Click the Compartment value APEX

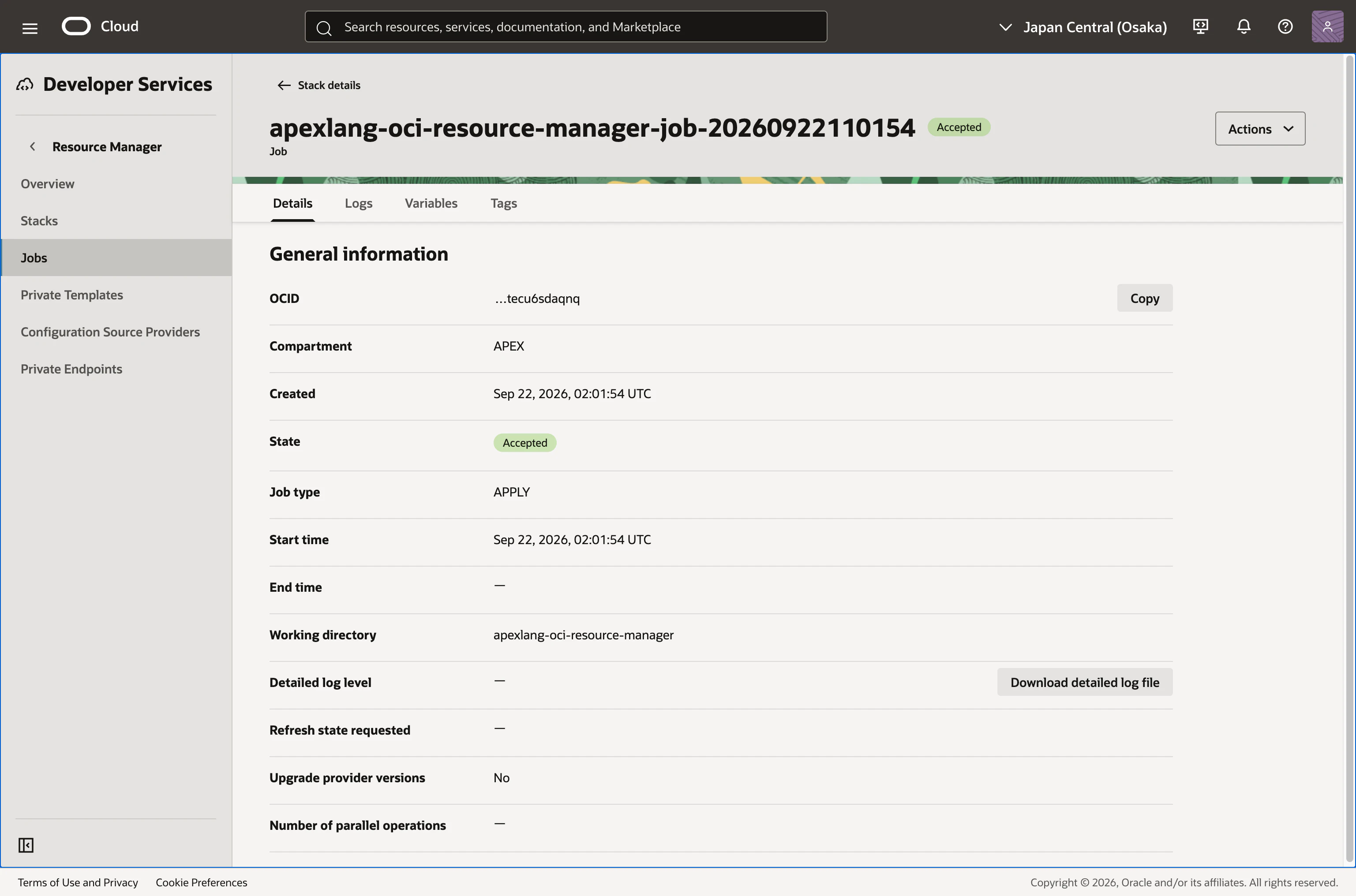509,346
